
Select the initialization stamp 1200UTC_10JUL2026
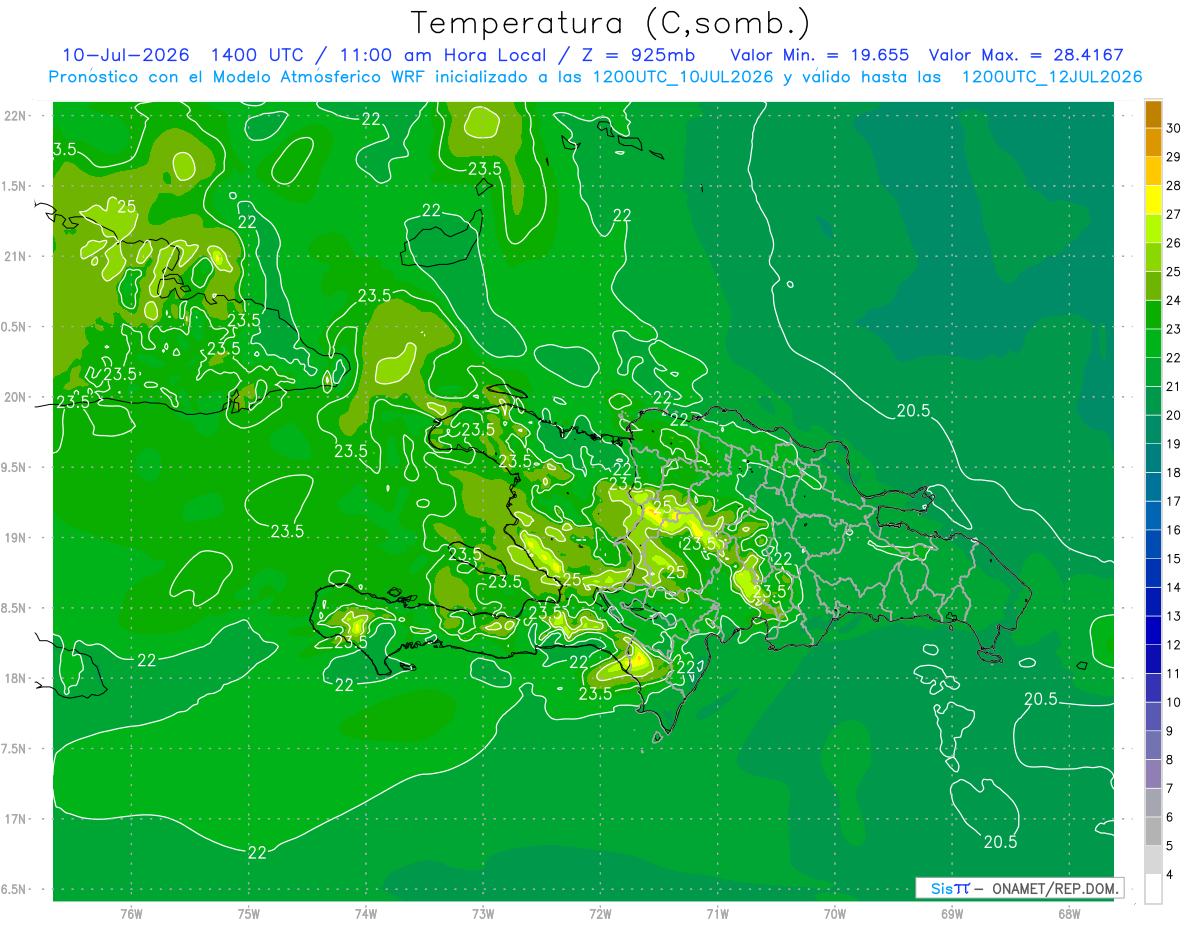683,77
